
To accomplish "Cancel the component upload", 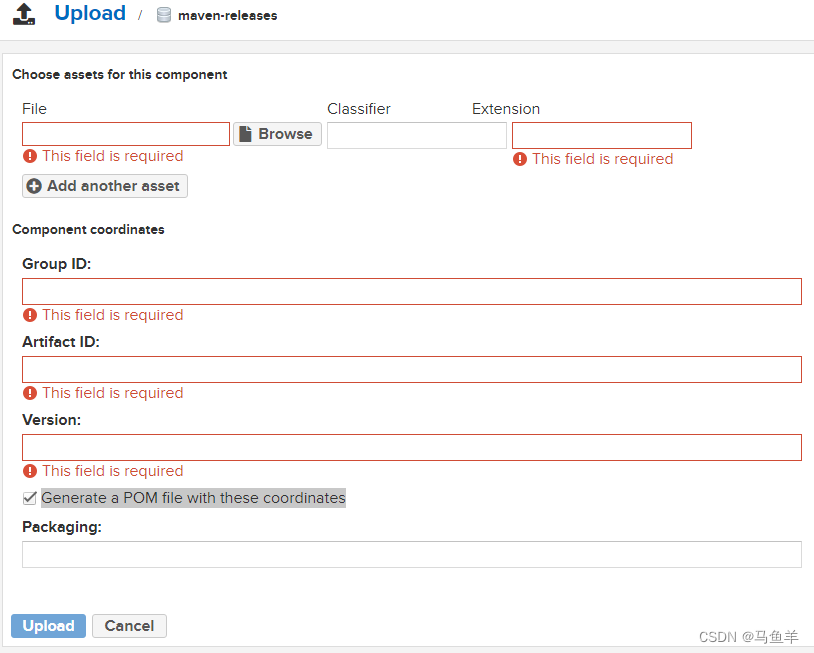I will (129, 625).
